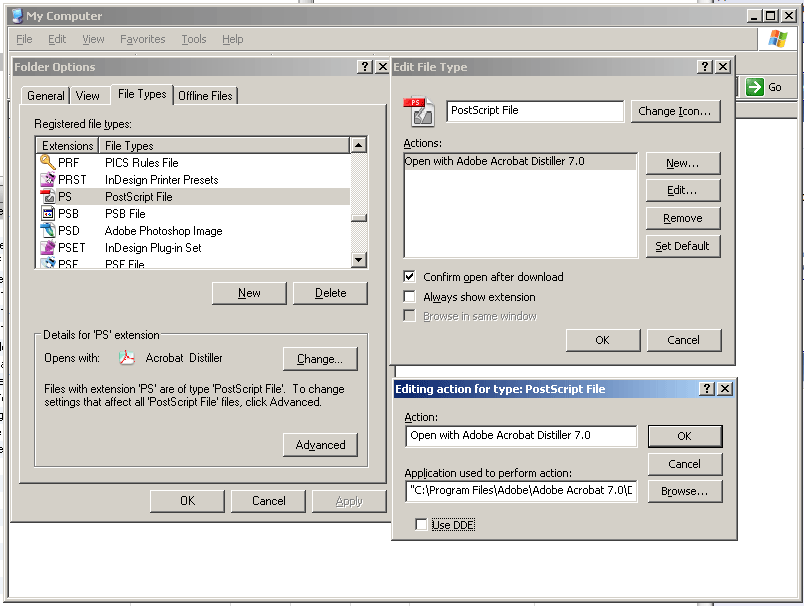Screen dimensions: 804x606
Task: Click the PostScript icon in Edit File Type
Action: pyautogui.click(x=419, y=111)
